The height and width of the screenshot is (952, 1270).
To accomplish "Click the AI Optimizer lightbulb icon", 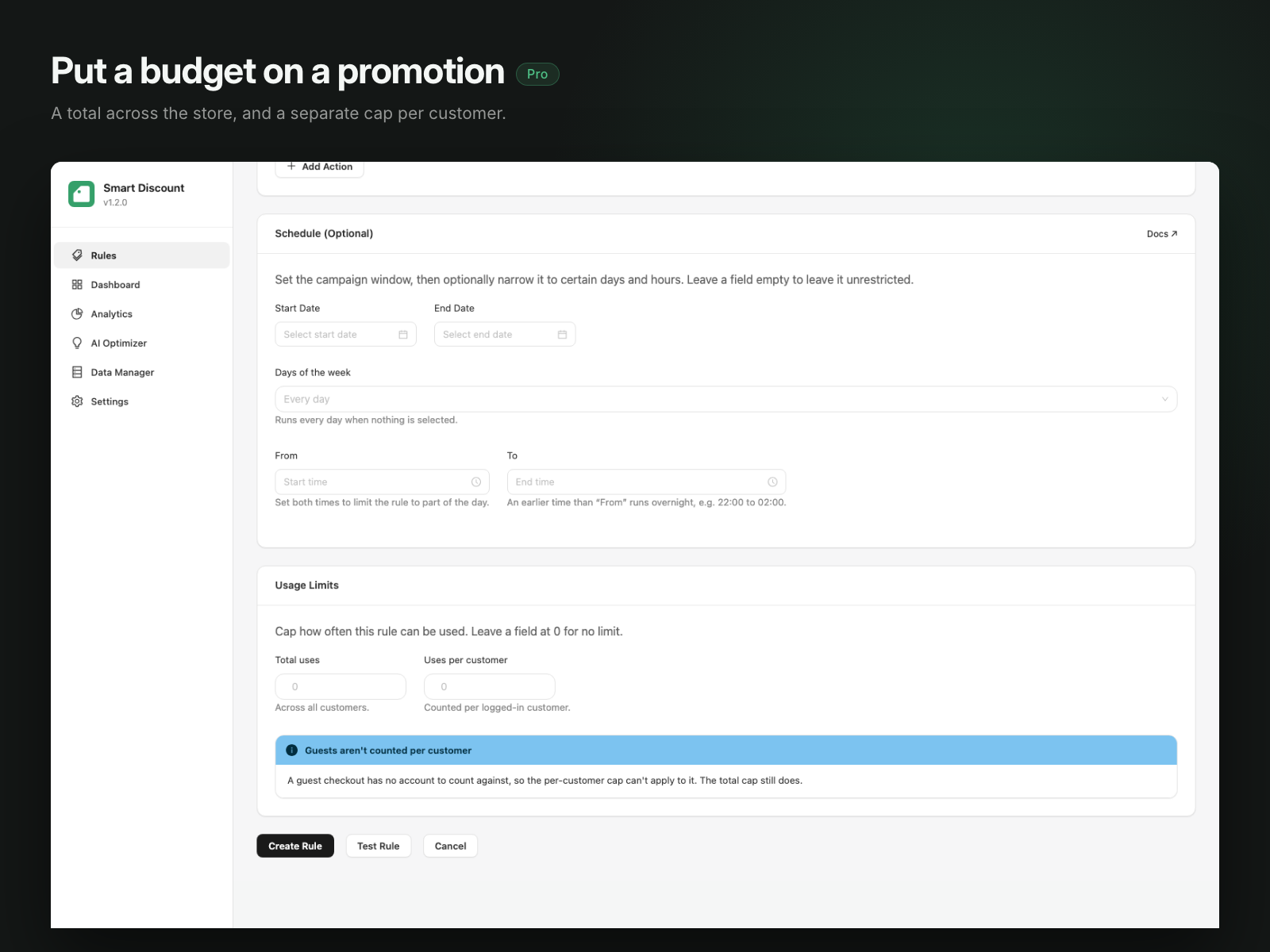I will click(77, 344).
